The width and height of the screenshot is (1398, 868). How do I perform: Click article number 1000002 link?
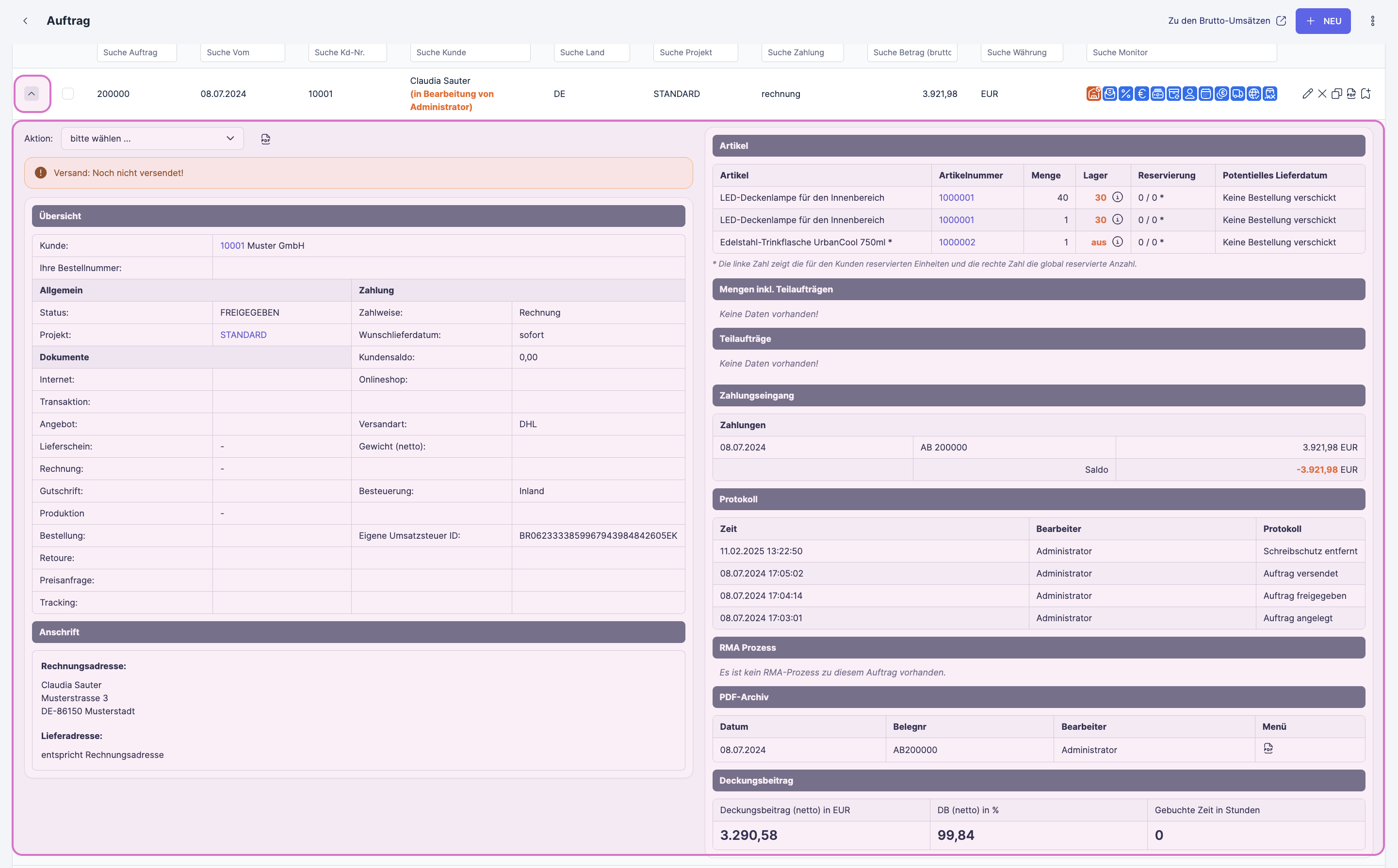(x=957, y=242)
